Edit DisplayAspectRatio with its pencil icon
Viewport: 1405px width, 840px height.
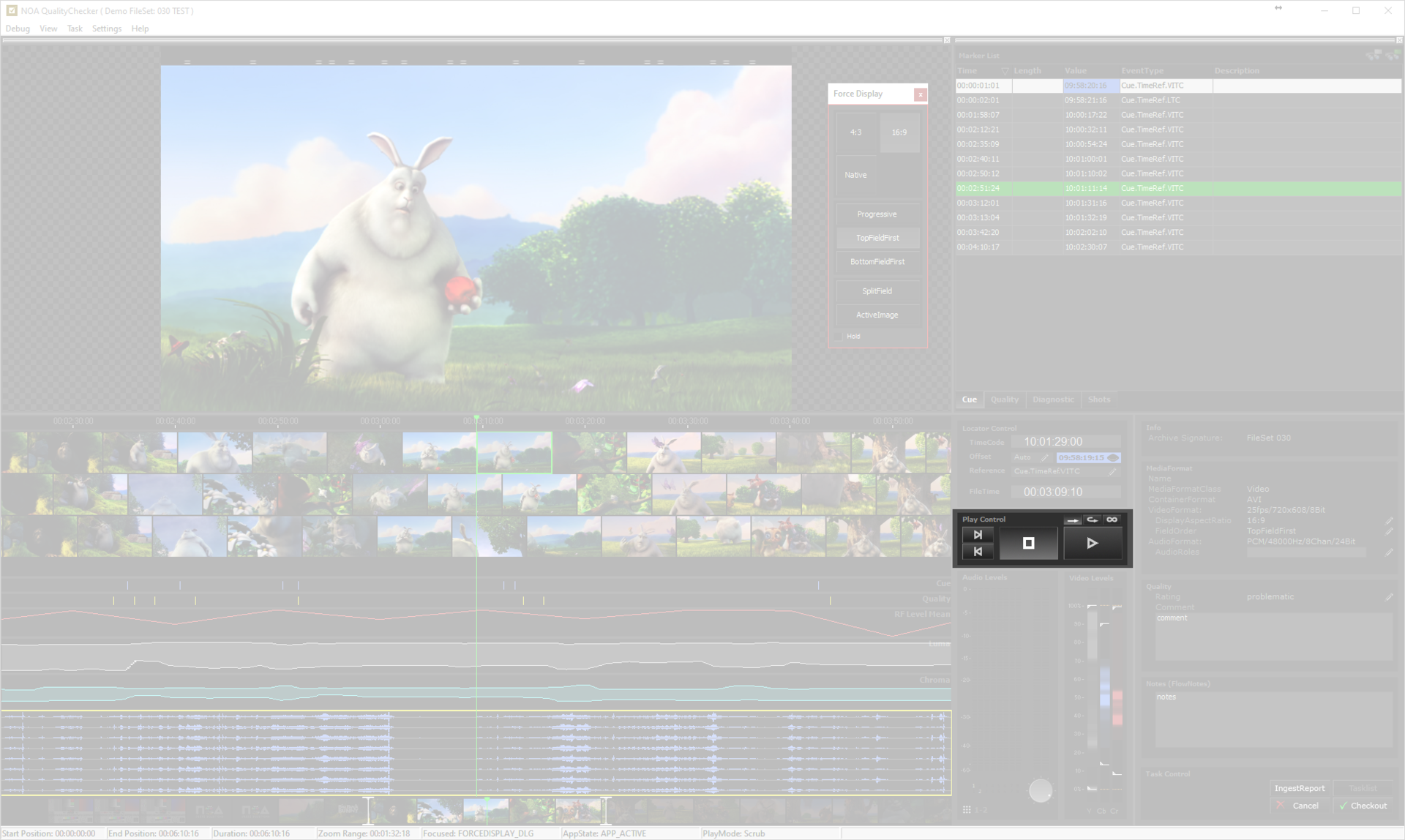(x=1389, y=521)
